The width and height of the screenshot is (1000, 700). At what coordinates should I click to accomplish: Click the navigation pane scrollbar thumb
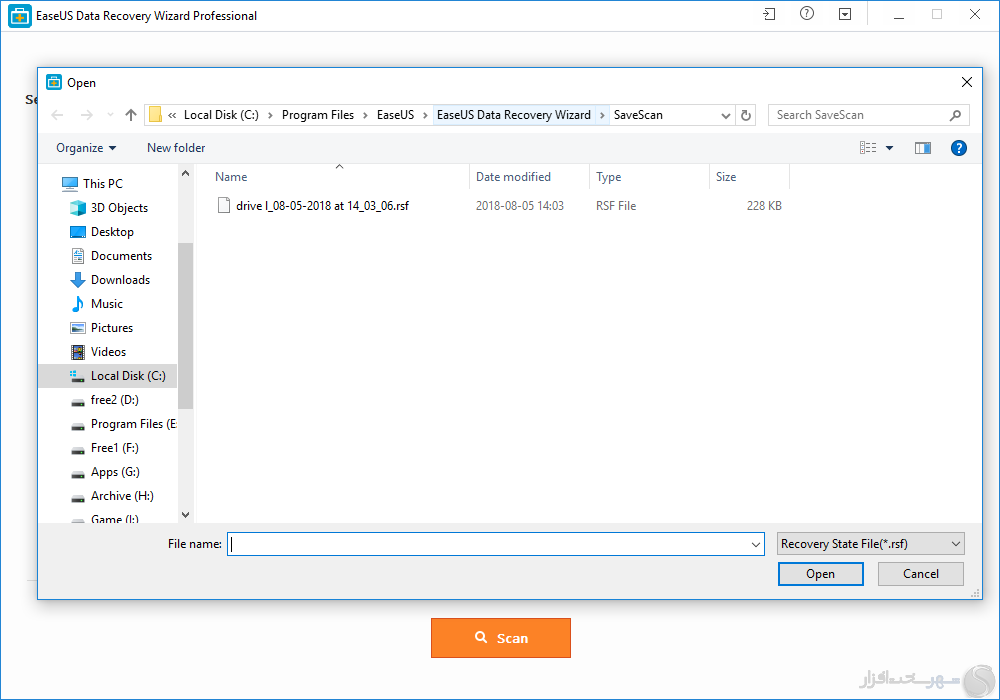(185, 326)
